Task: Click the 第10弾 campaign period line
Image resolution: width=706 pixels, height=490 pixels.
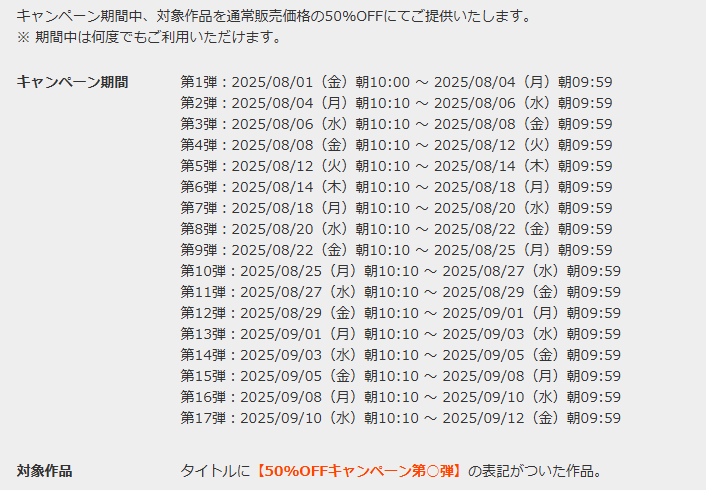Action: pyautogui.click(x=401, y=271)
